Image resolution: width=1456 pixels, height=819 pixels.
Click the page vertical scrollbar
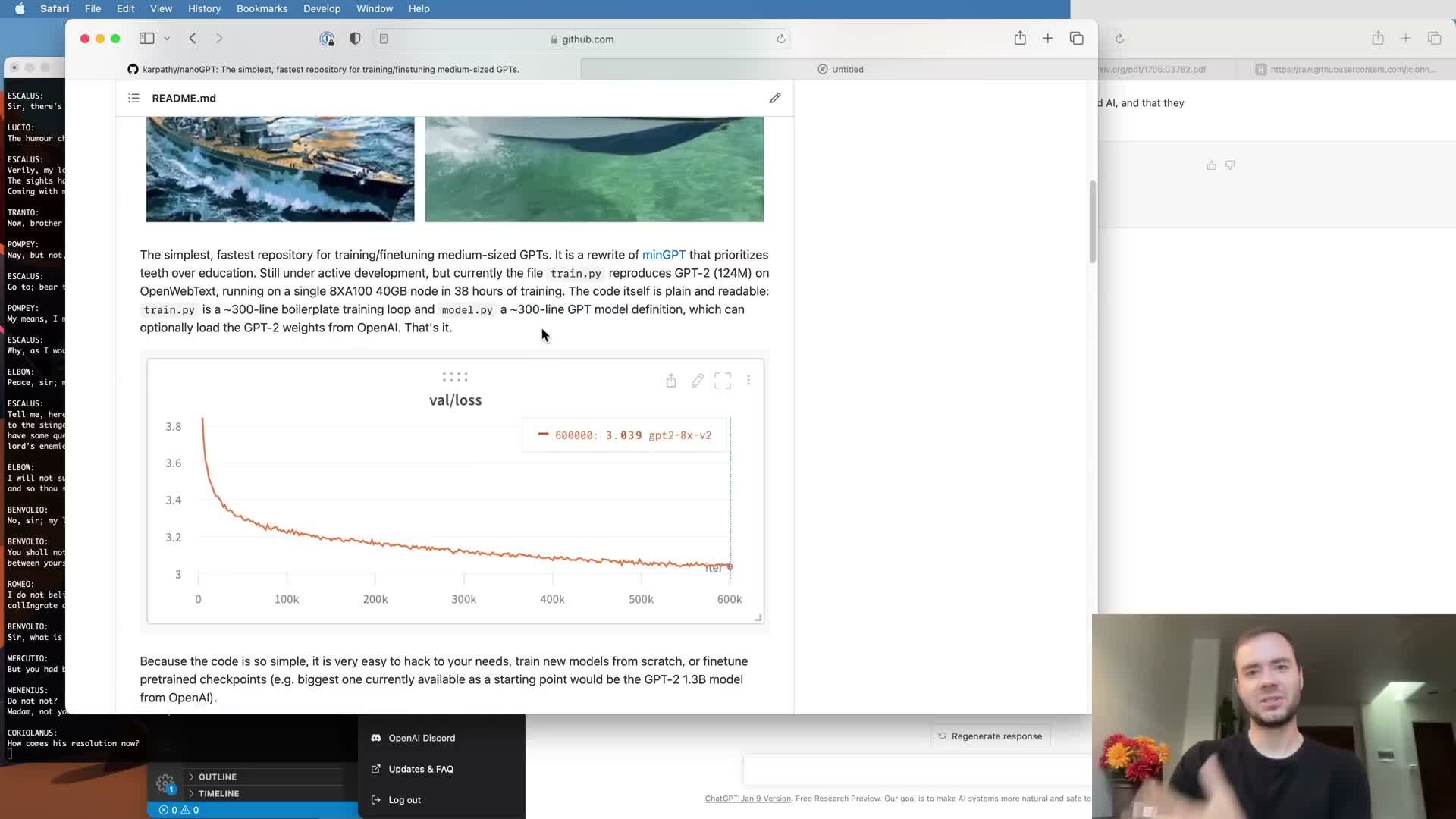pyautogui.click(x=1092, y=221)
